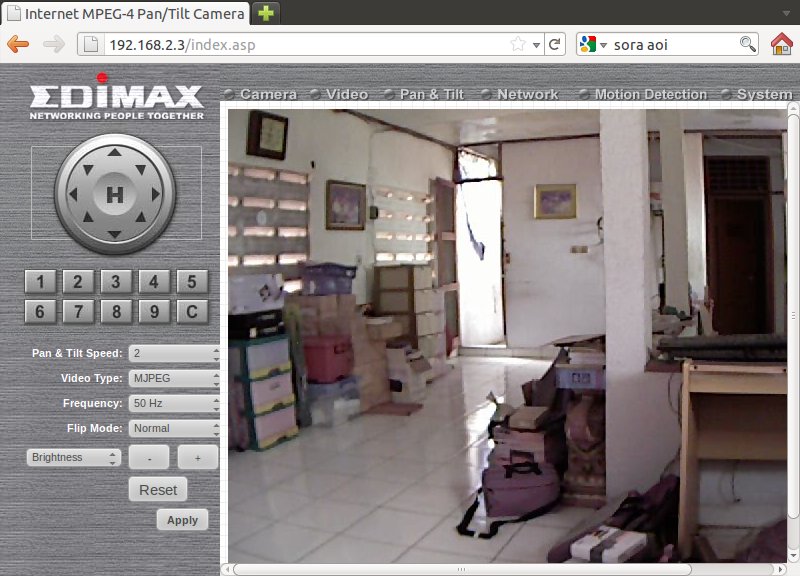Viewport: 800px width, 576px height.
Task: Open the Flip Mode dropdown
Action: (174, 428)
